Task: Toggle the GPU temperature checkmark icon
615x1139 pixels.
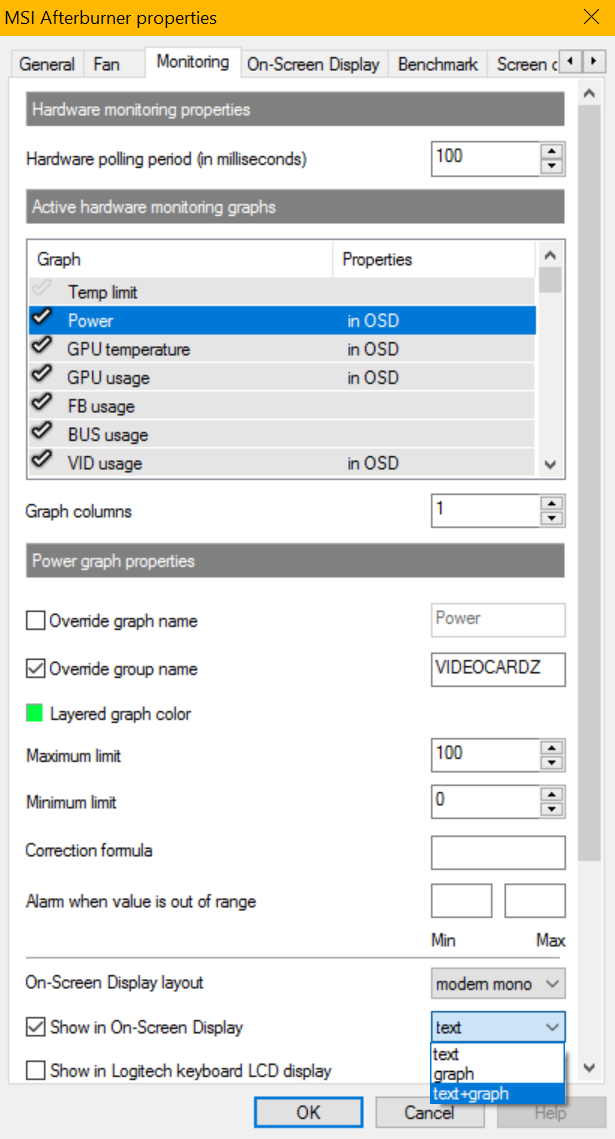Action: pos(41,349)
